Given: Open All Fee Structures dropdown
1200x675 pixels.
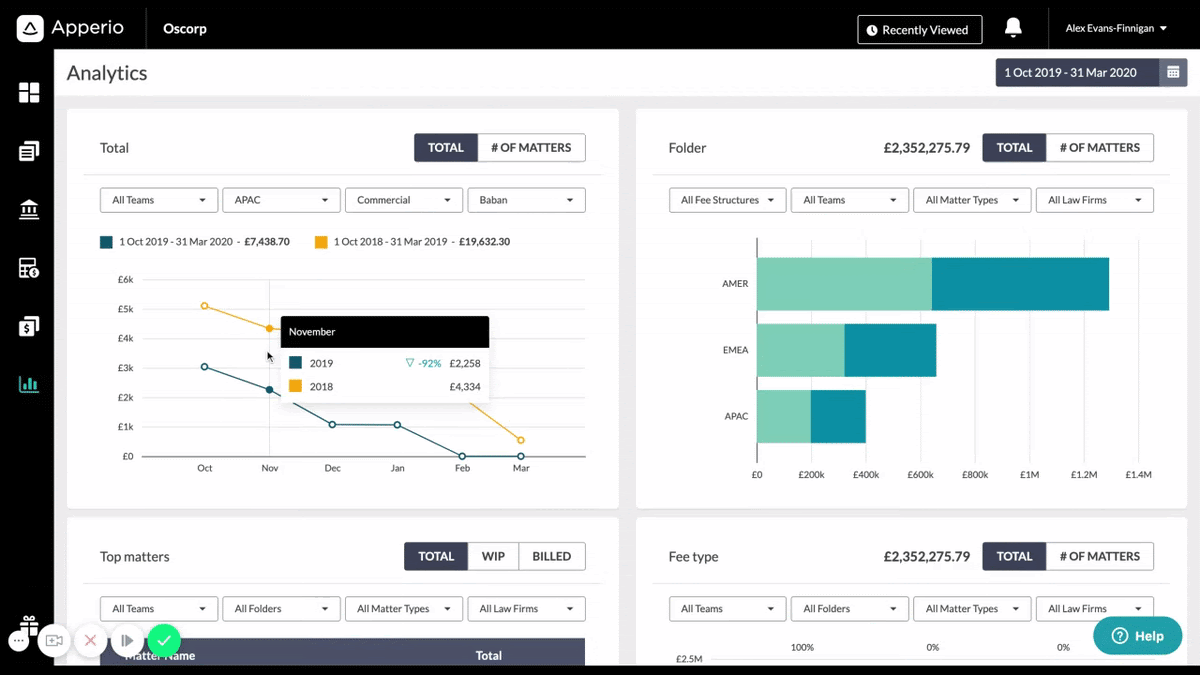Looking at the screenshot, I should 727,200.
